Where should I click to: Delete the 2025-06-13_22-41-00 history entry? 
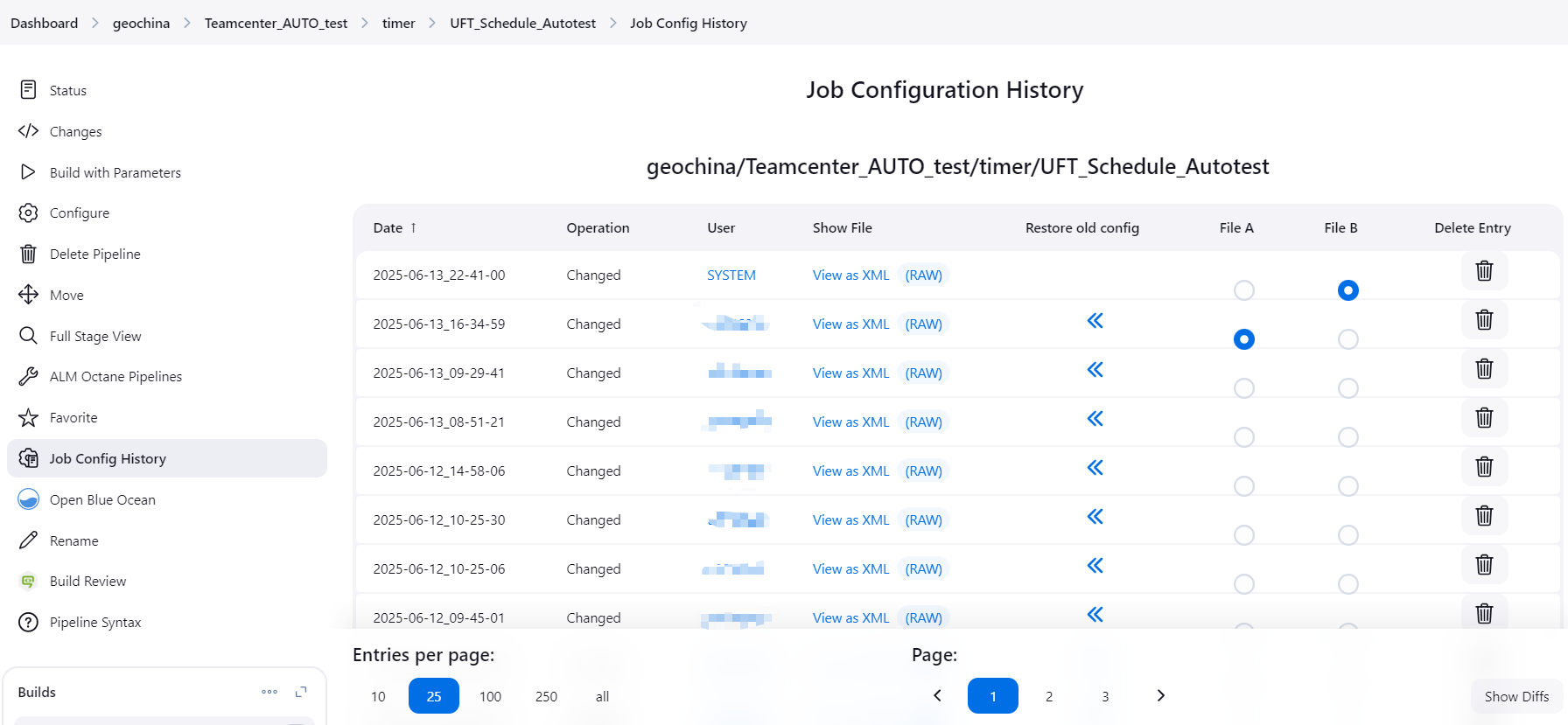click(1484, 271)
